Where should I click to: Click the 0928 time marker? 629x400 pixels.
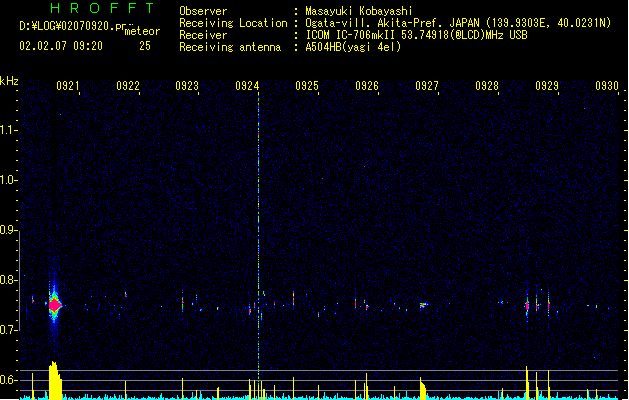(x=487, y=85)
